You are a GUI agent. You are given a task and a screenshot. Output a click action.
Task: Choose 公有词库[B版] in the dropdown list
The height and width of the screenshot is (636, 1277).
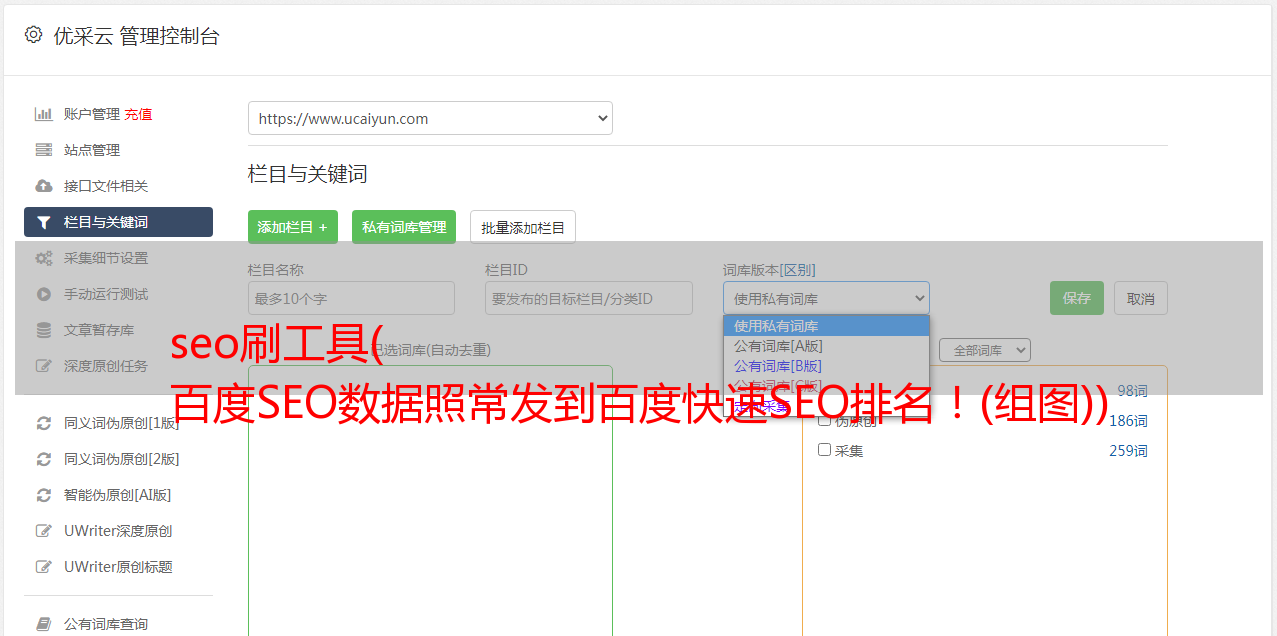click(x=826, y=366)
